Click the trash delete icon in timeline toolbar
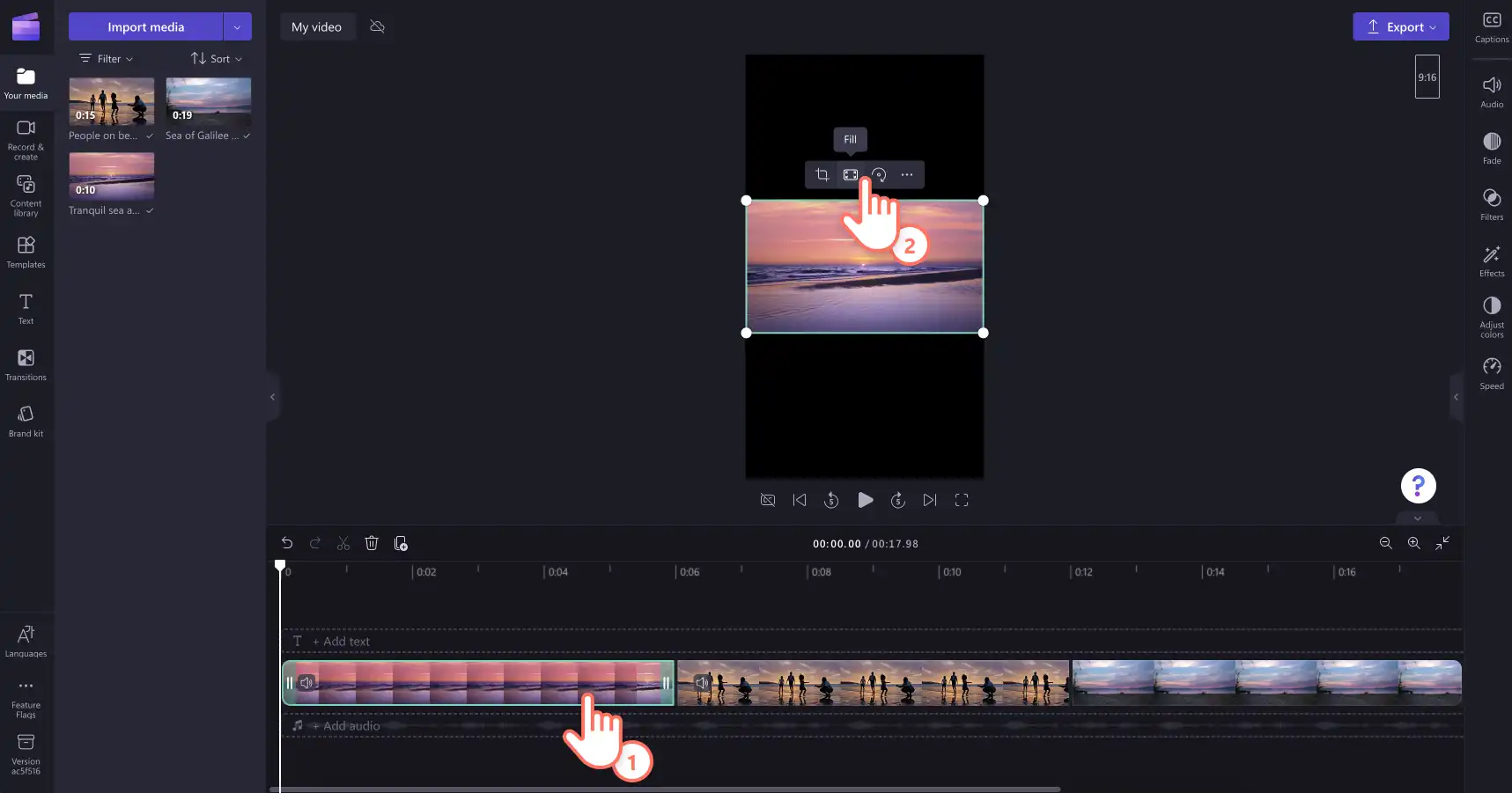The image size is (1512, 793). pos(372,543)
